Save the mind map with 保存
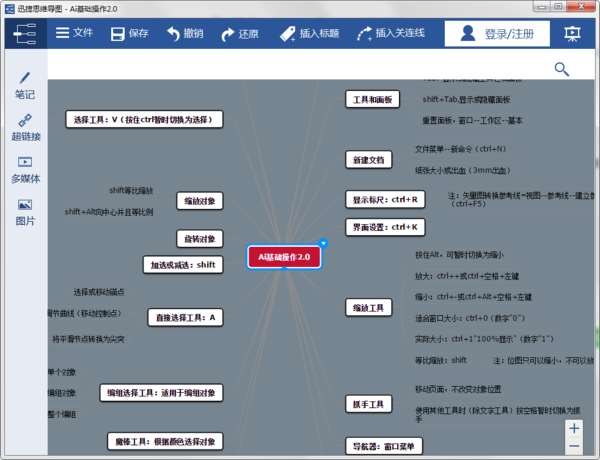Viewport: 600px width, 460px height. 129,34
